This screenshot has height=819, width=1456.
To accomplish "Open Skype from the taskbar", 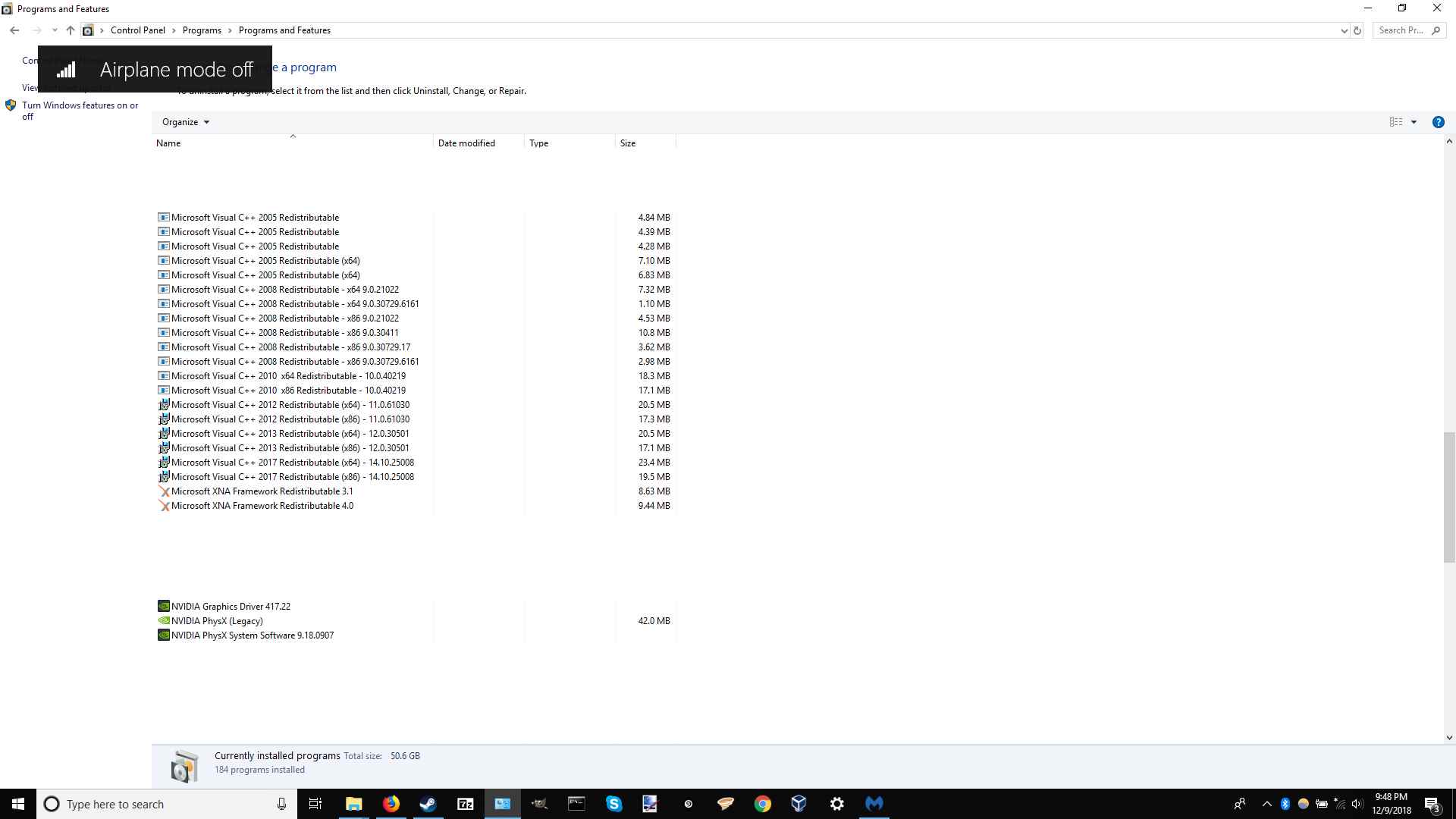I will (613, 804).
